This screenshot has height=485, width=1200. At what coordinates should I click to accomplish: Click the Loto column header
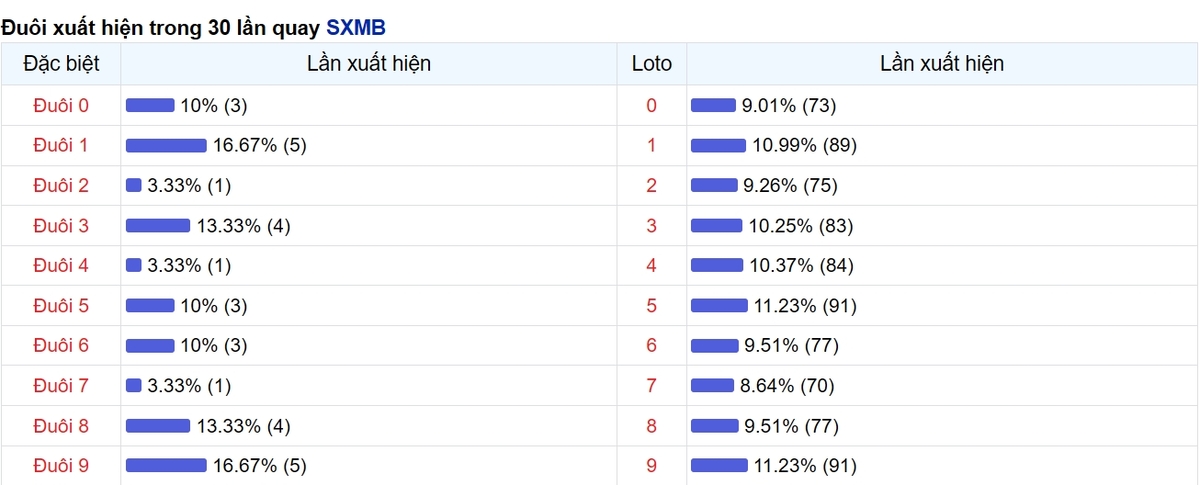click(652, 64)
